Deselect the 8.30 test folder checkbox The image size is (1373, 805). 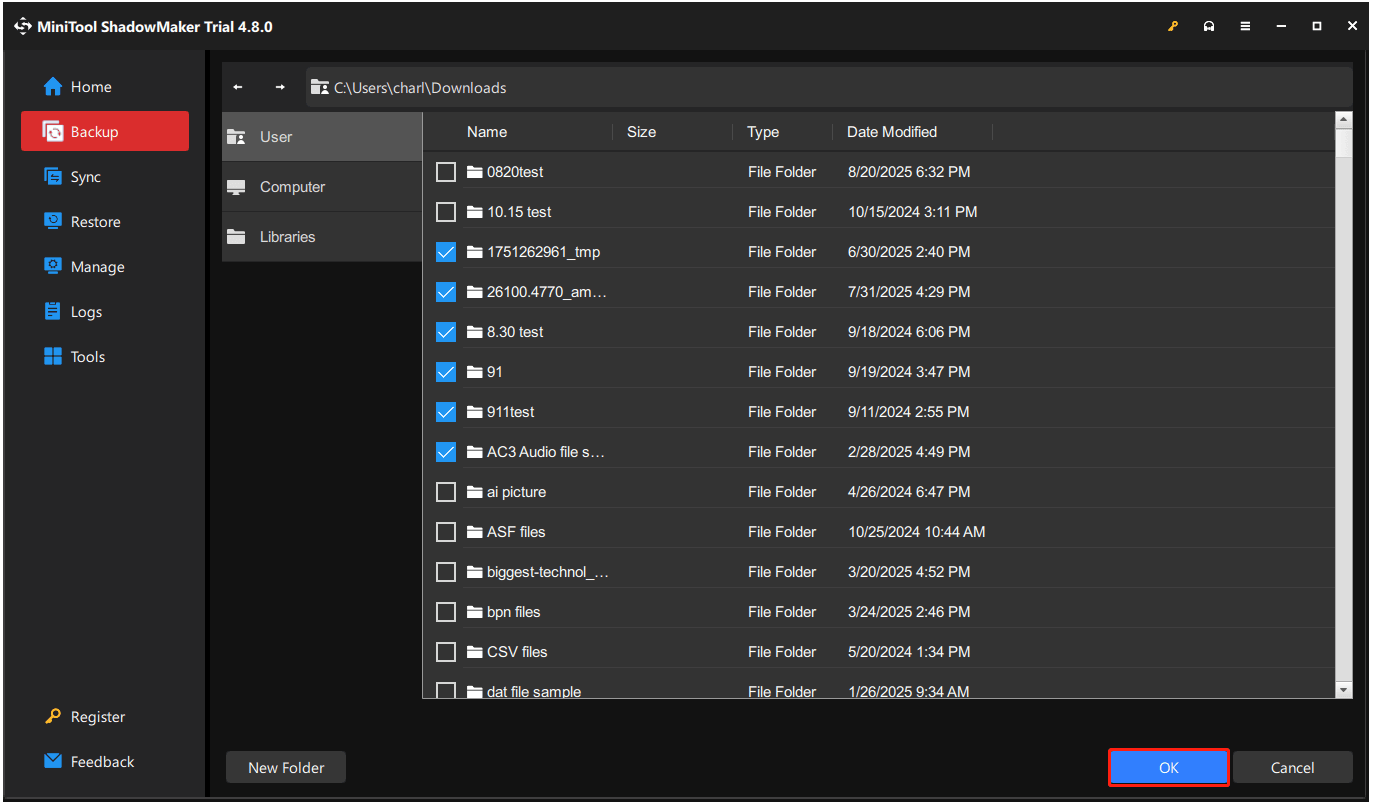445,331
